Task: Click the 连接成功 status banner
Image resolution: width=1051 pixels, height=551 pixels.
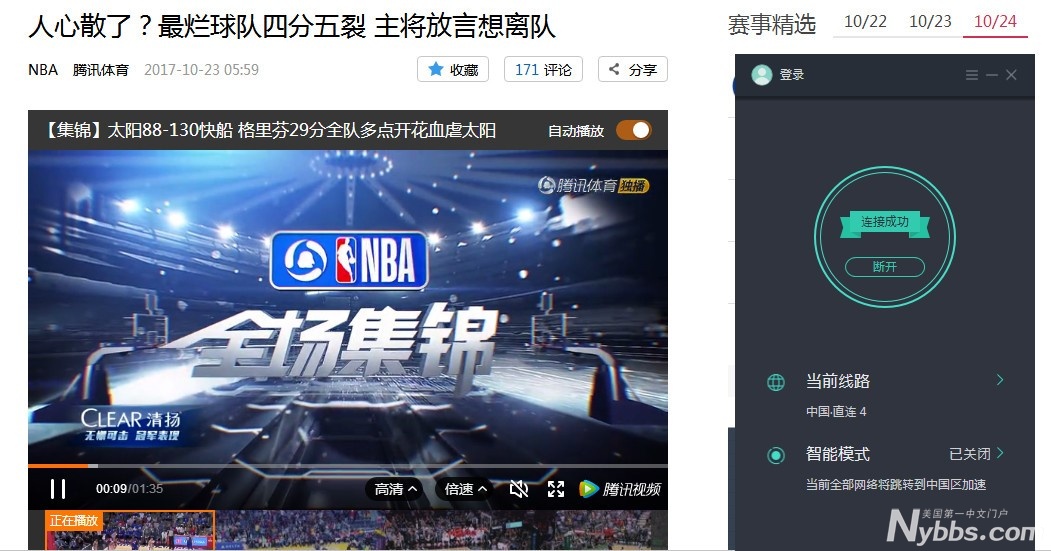Action: 885,223
